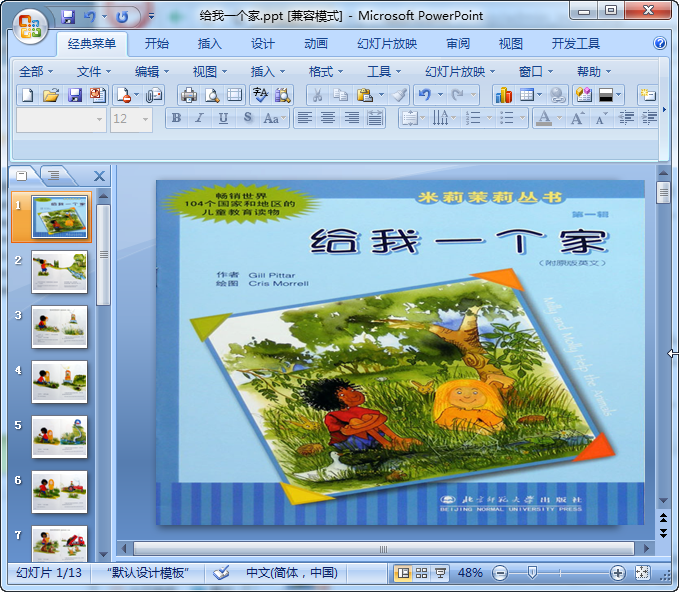The image size is (679, 592).
Task: Expand the bulleted list dropdown
Action: [x=522, y=118]
